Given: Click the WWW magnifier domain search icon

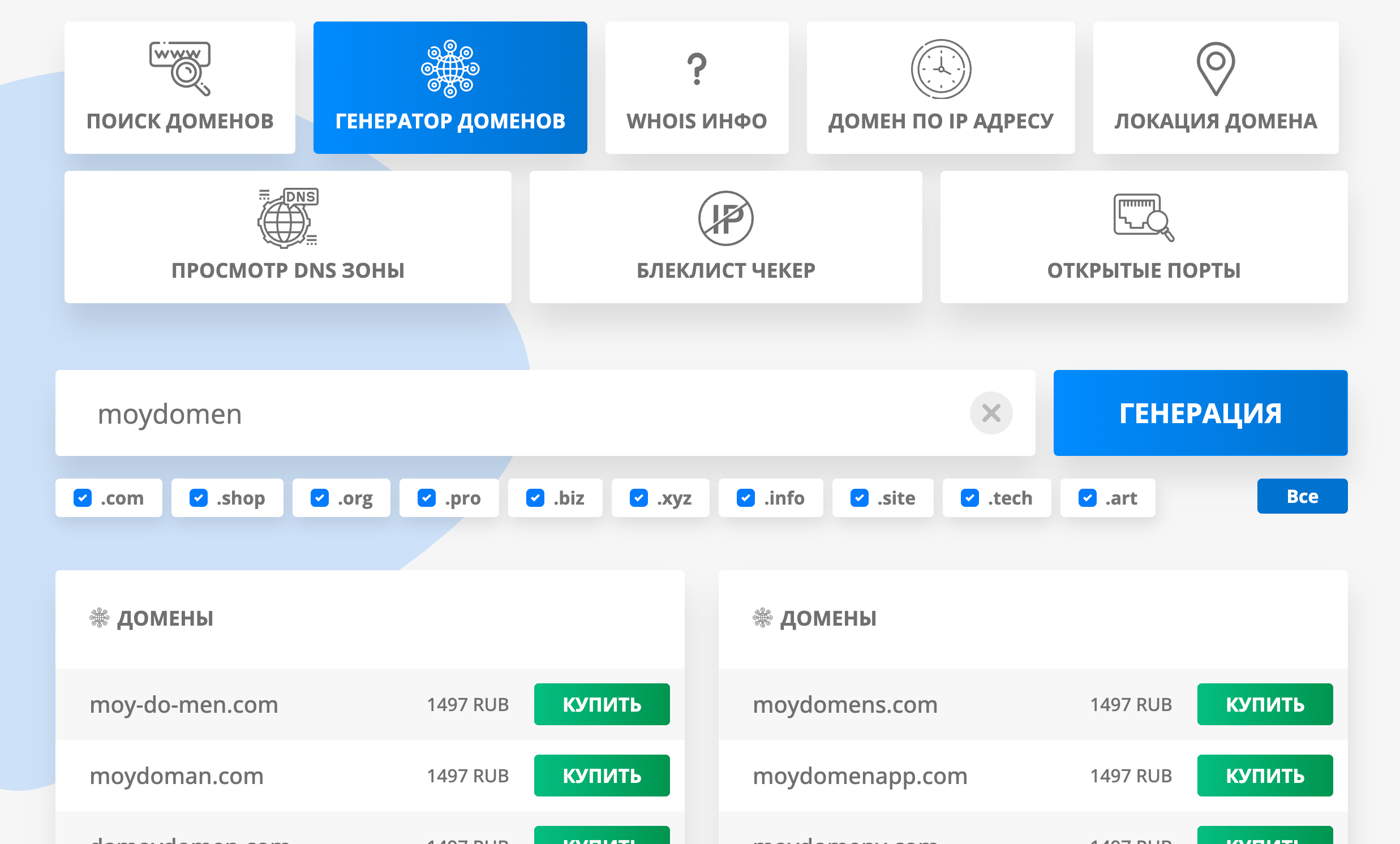Looking at the screenshot, I should [179, 68].
